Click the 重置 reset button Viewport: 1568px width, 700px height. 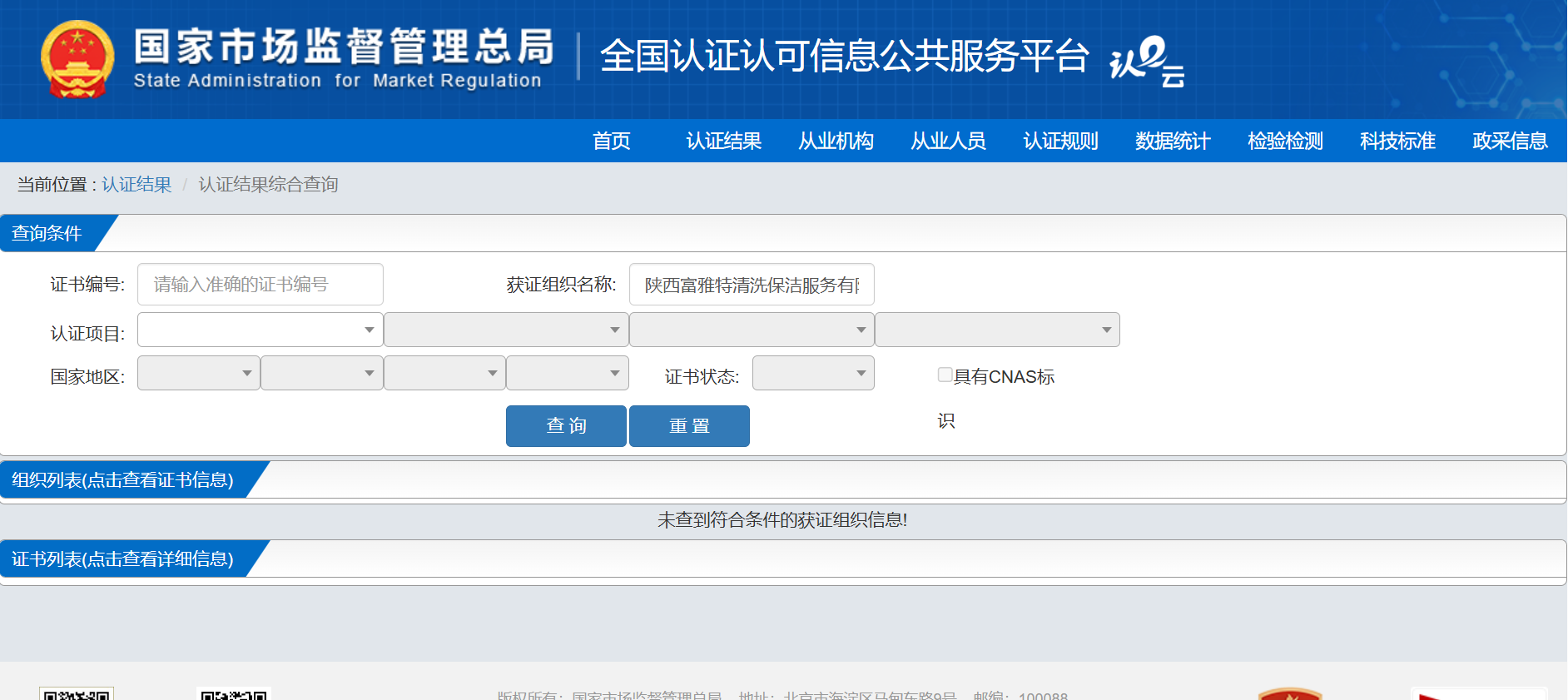click(x=689, y=426)
